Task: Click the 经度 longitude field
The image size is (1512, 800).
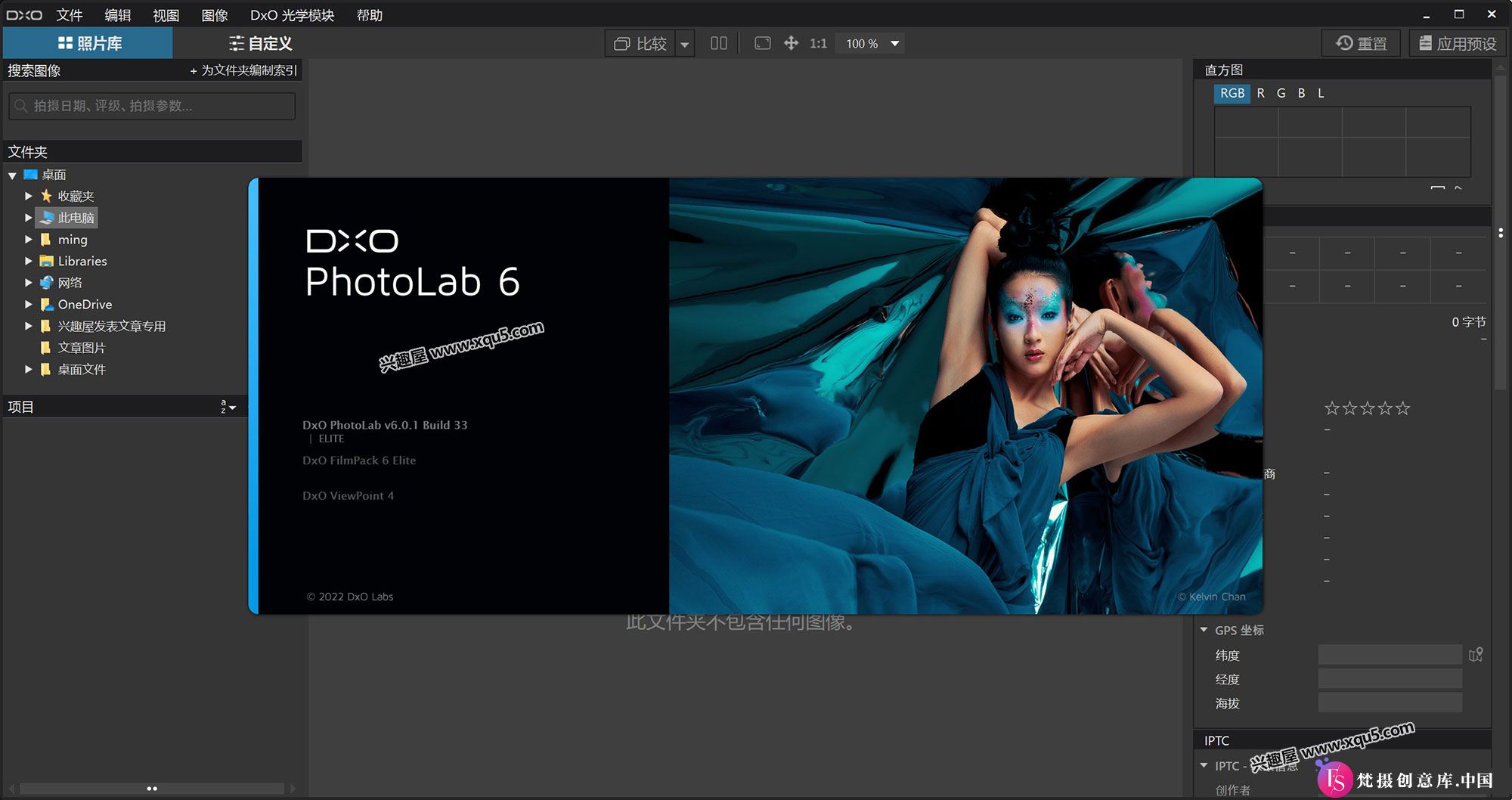Action: click(x=1390, y=679)
